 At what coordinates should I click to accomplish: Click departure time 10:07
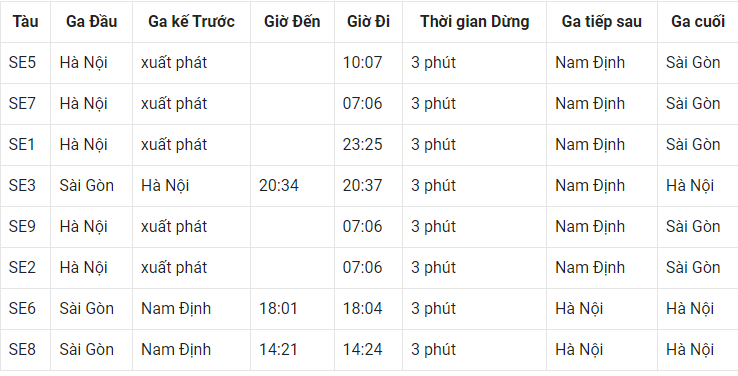pyautogui.click(x=362, y=63)
